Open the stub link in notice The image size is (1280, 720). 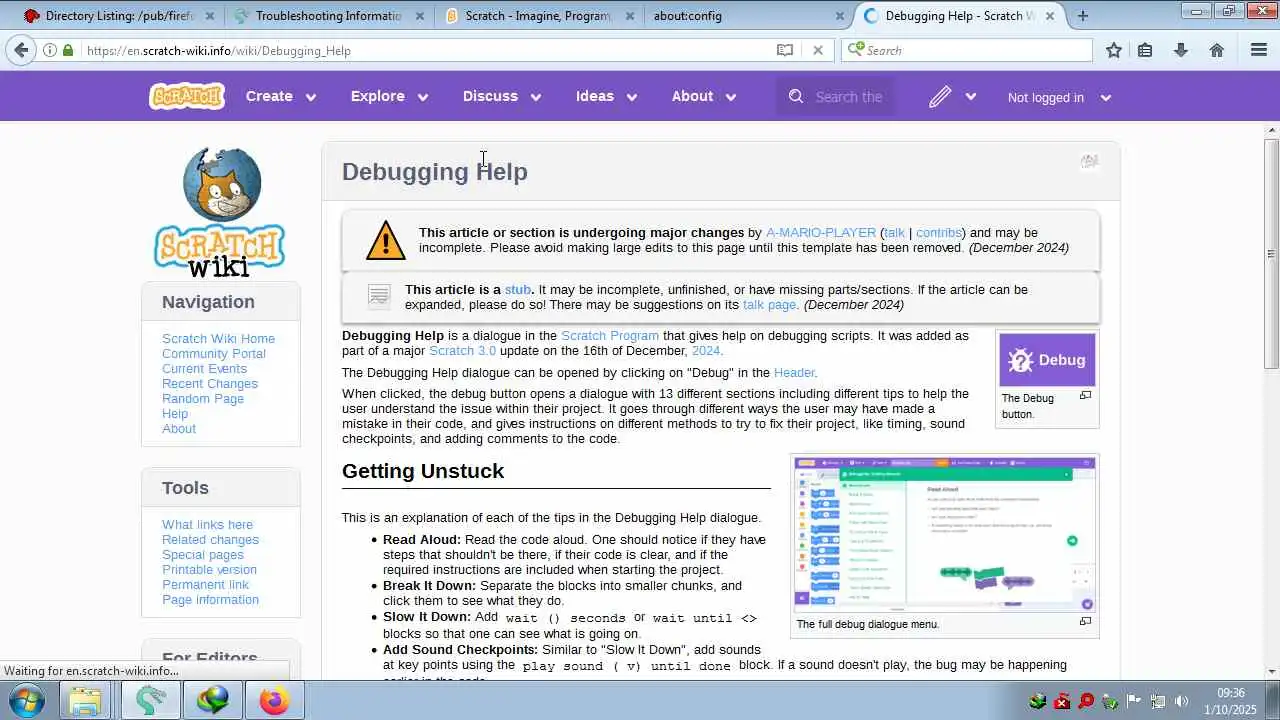(518, 289)
